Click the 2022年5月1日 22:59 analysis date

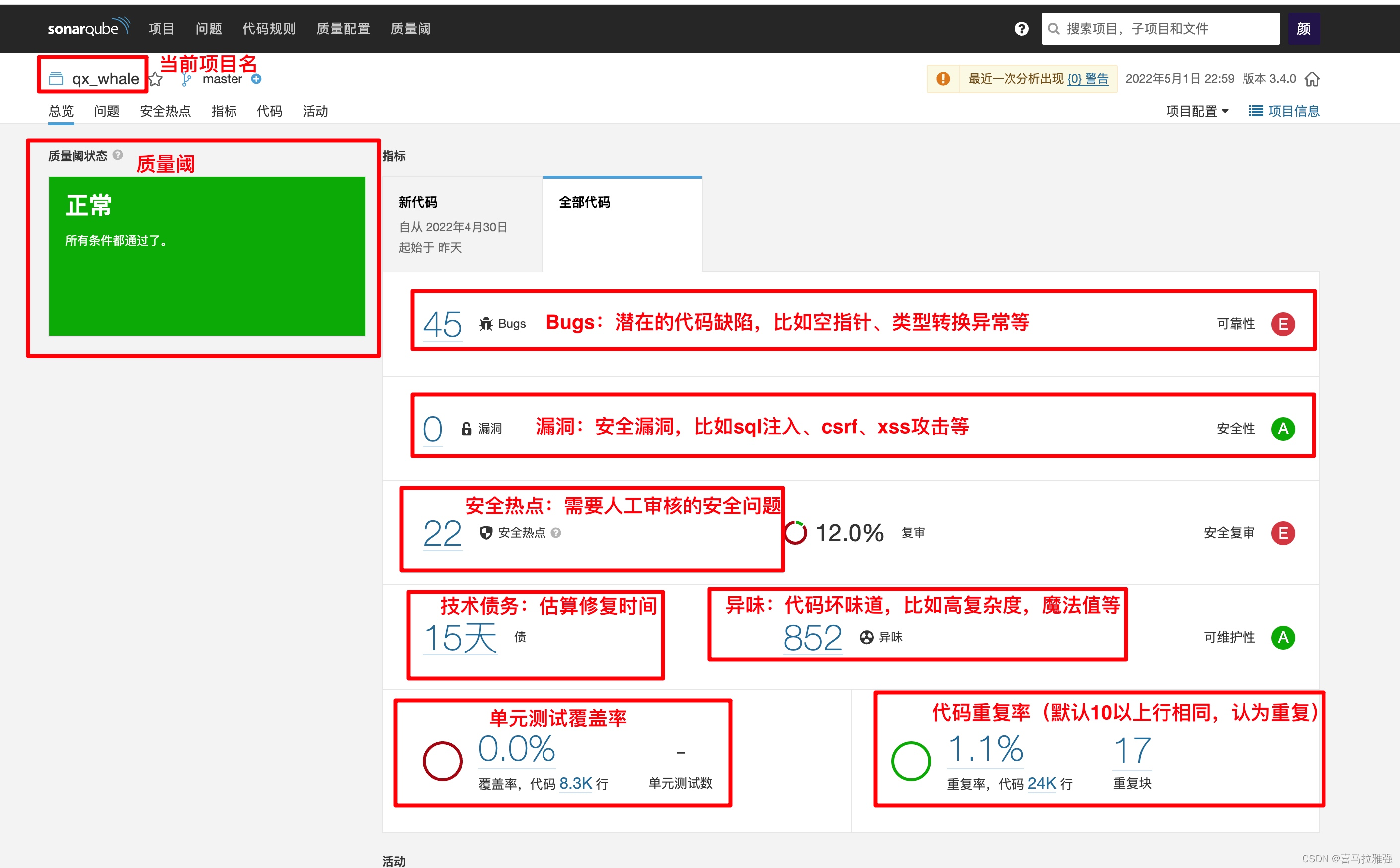point(1179,79)
